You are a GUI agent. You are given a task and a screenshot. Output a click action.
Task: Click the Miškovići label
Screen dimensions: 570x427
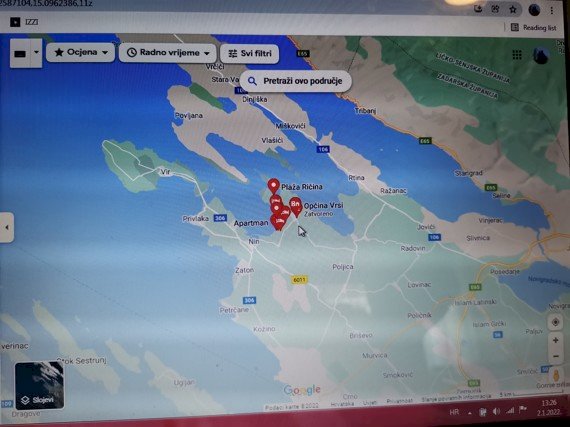290,126
